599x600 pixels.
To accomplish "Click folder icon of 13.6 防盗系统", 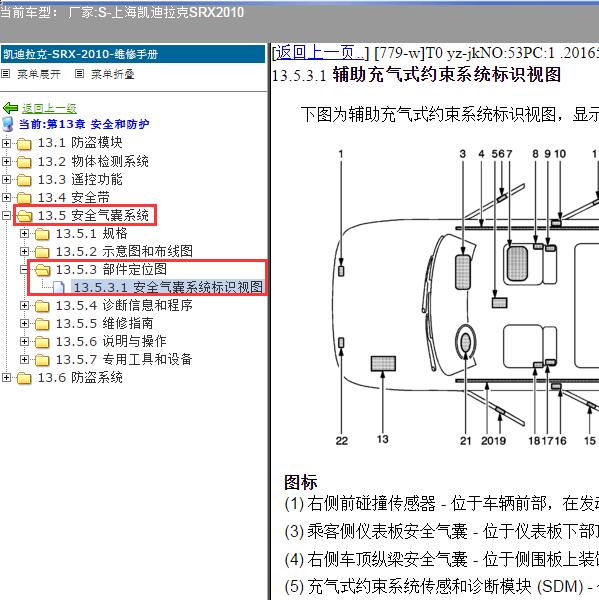I will click(24, 378).
